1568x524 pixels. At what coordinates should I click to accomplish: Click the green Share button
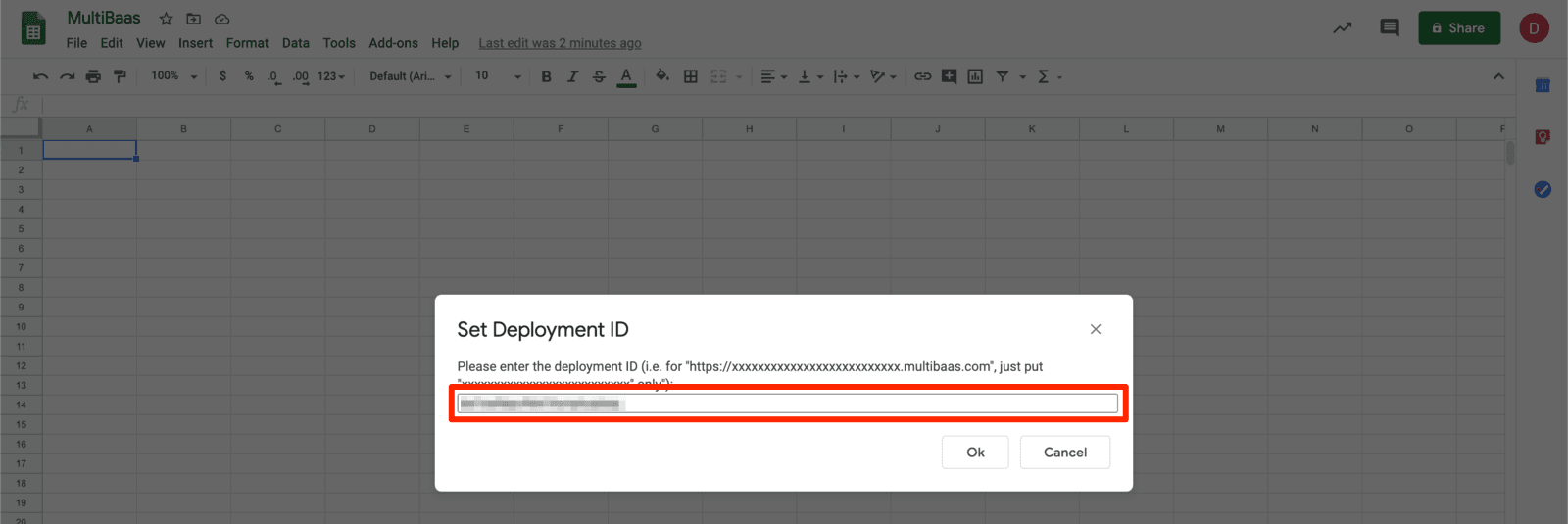pyautogui.click(x=1459, y=28)
